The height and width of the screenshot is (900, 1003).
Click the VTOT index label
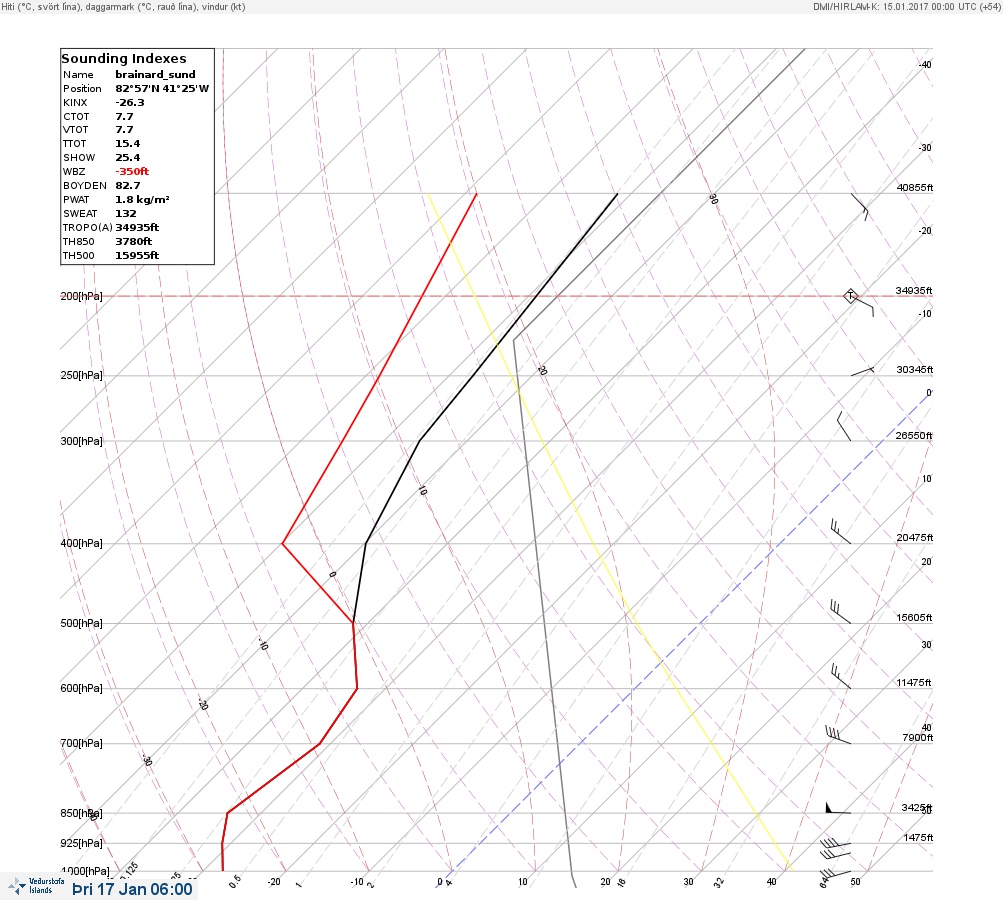click(x=75, y=129)
